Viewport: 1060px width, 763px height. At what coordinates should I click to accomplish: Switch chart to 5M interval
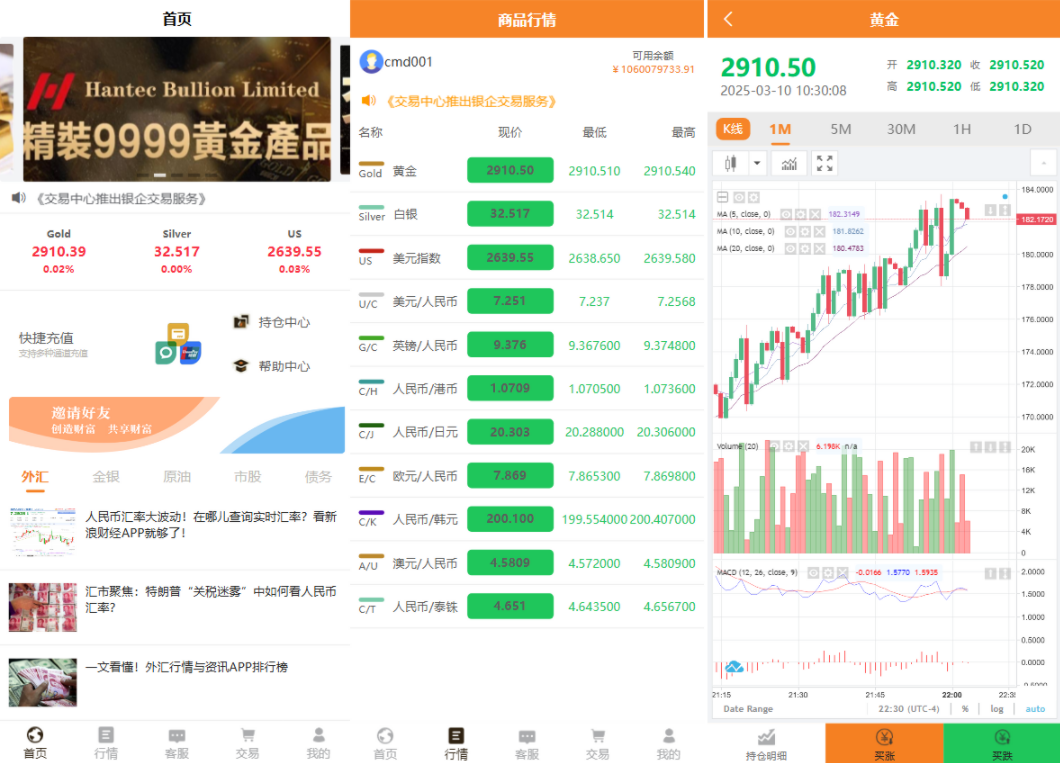coord(841,129)
